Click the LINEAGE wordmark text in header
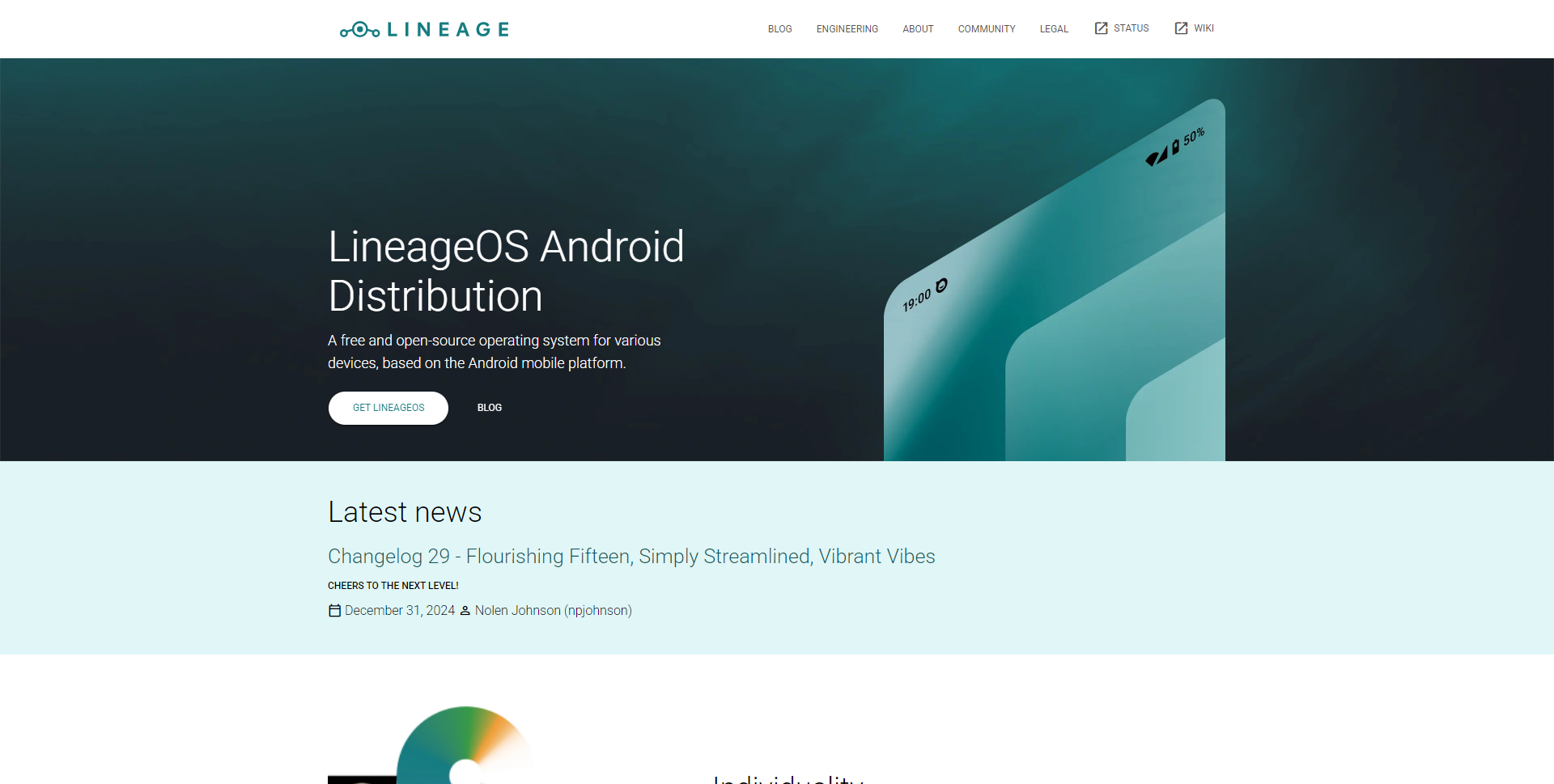The image size is (1554, 784). (448, 30)
